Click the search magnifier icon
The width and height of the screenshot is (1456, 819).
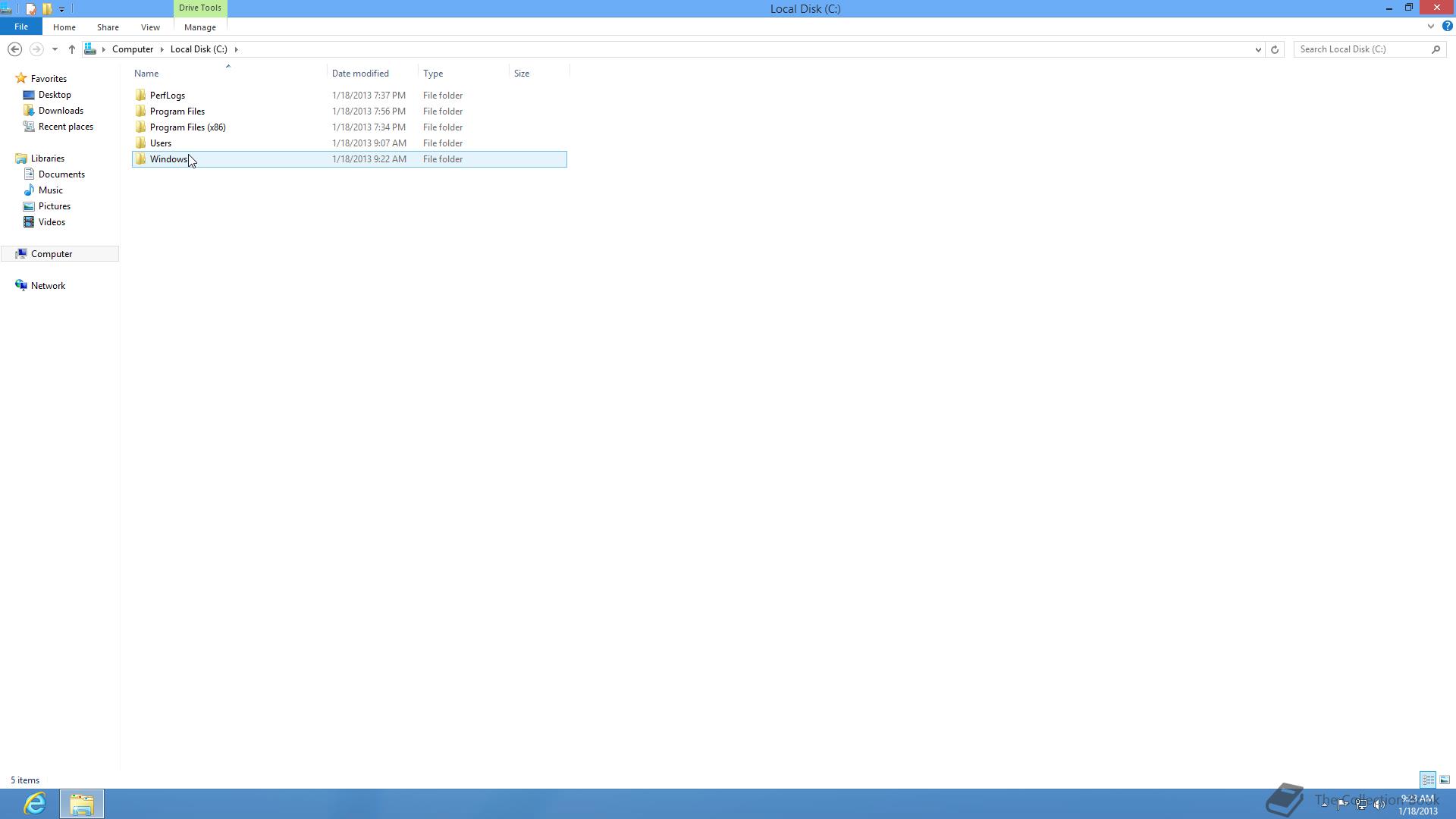click(1436, 49)
